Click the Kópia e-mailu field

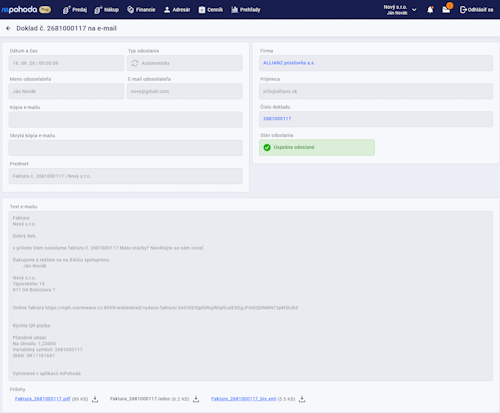[x=126, y=119]
